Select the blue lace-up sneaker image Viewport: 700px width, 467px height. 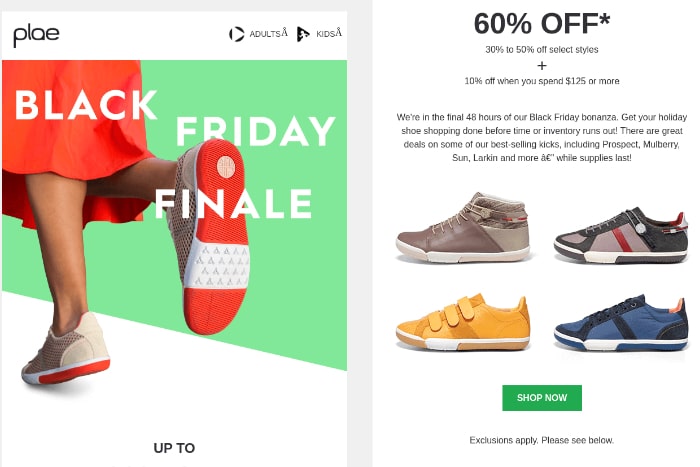tap(621, 322)
